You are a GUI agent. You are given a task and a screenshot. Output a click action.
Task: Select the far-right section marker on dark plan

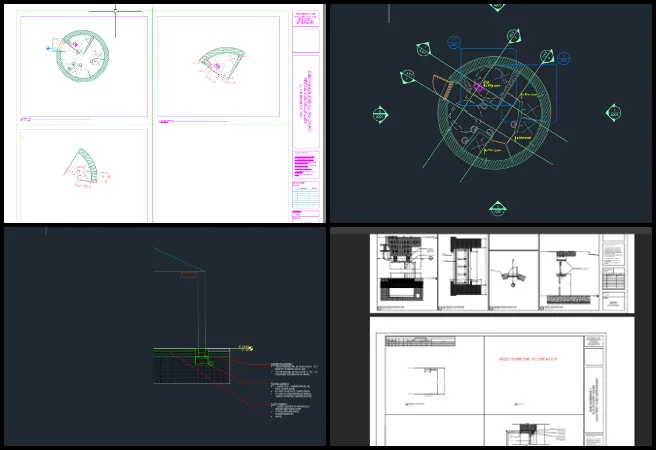[613, 113]
